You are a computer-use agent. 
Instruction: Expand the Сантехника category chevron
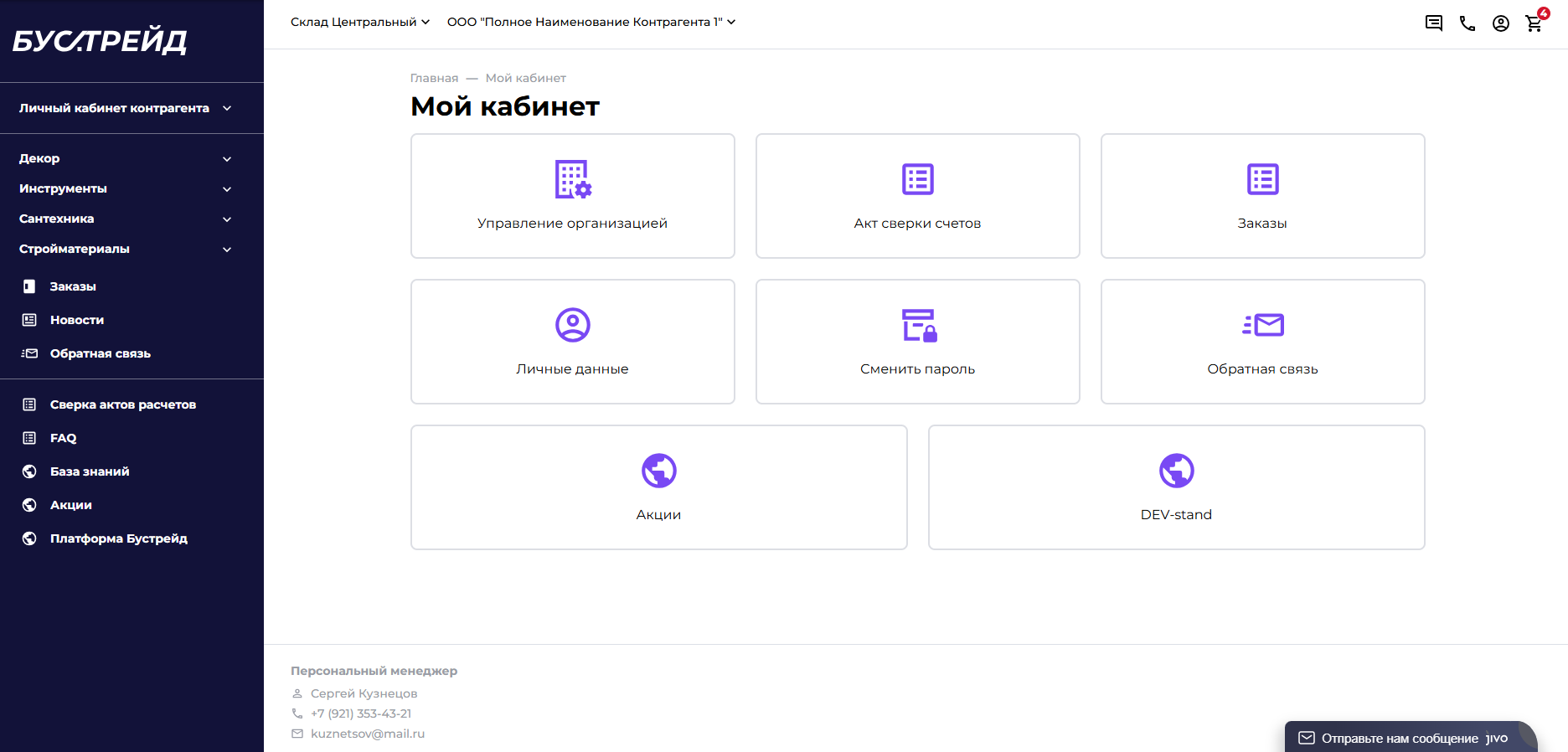pos(227,219)
